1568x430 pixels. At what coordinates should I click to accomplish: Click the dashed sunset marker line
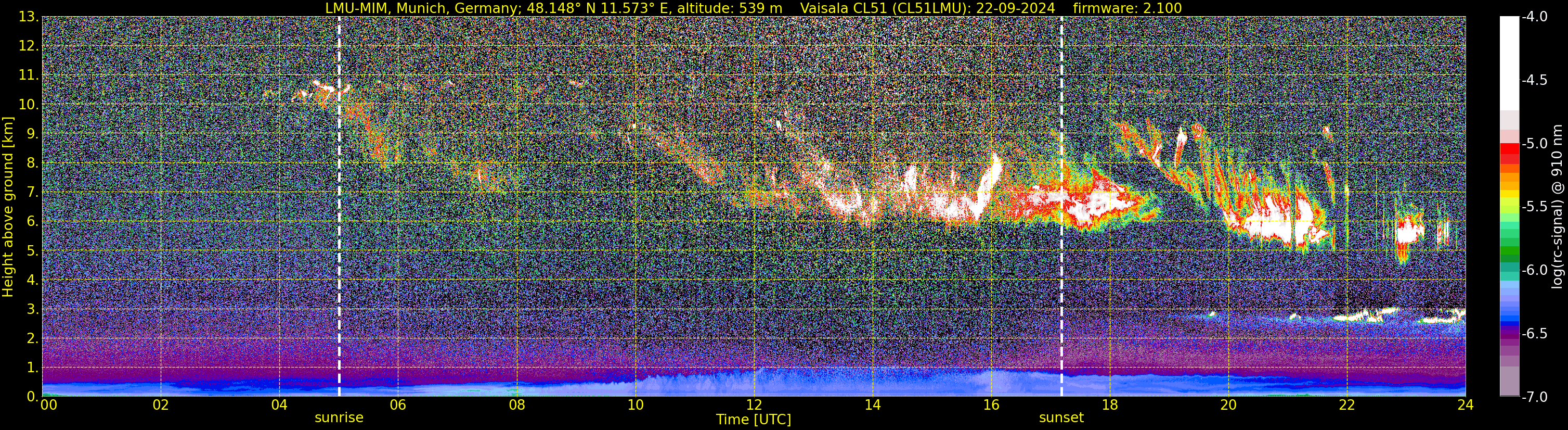click(x=1061, y=206)
